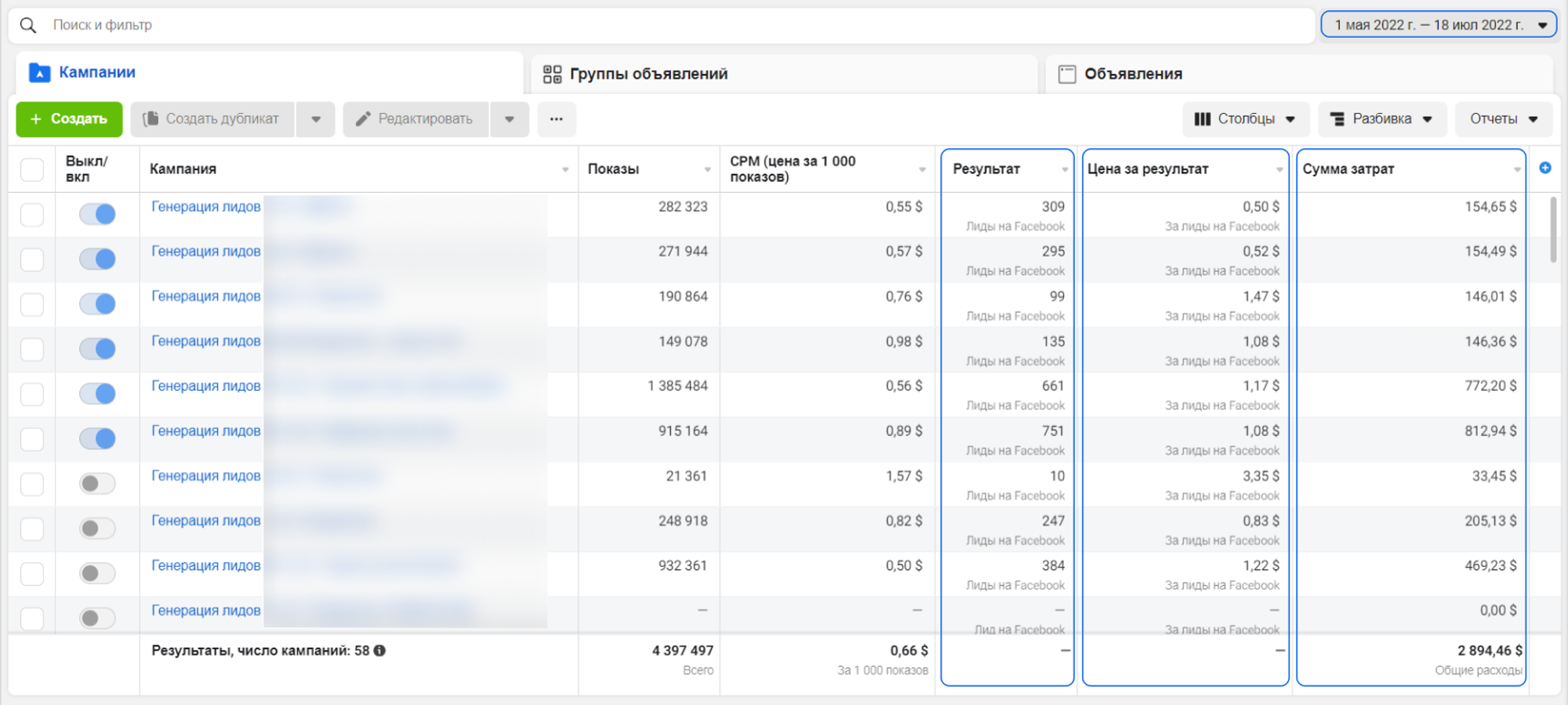This screenshot has height=705, width=1568.
Task: Open the Цена за результат column arrow
Action: coord(1279,169)
